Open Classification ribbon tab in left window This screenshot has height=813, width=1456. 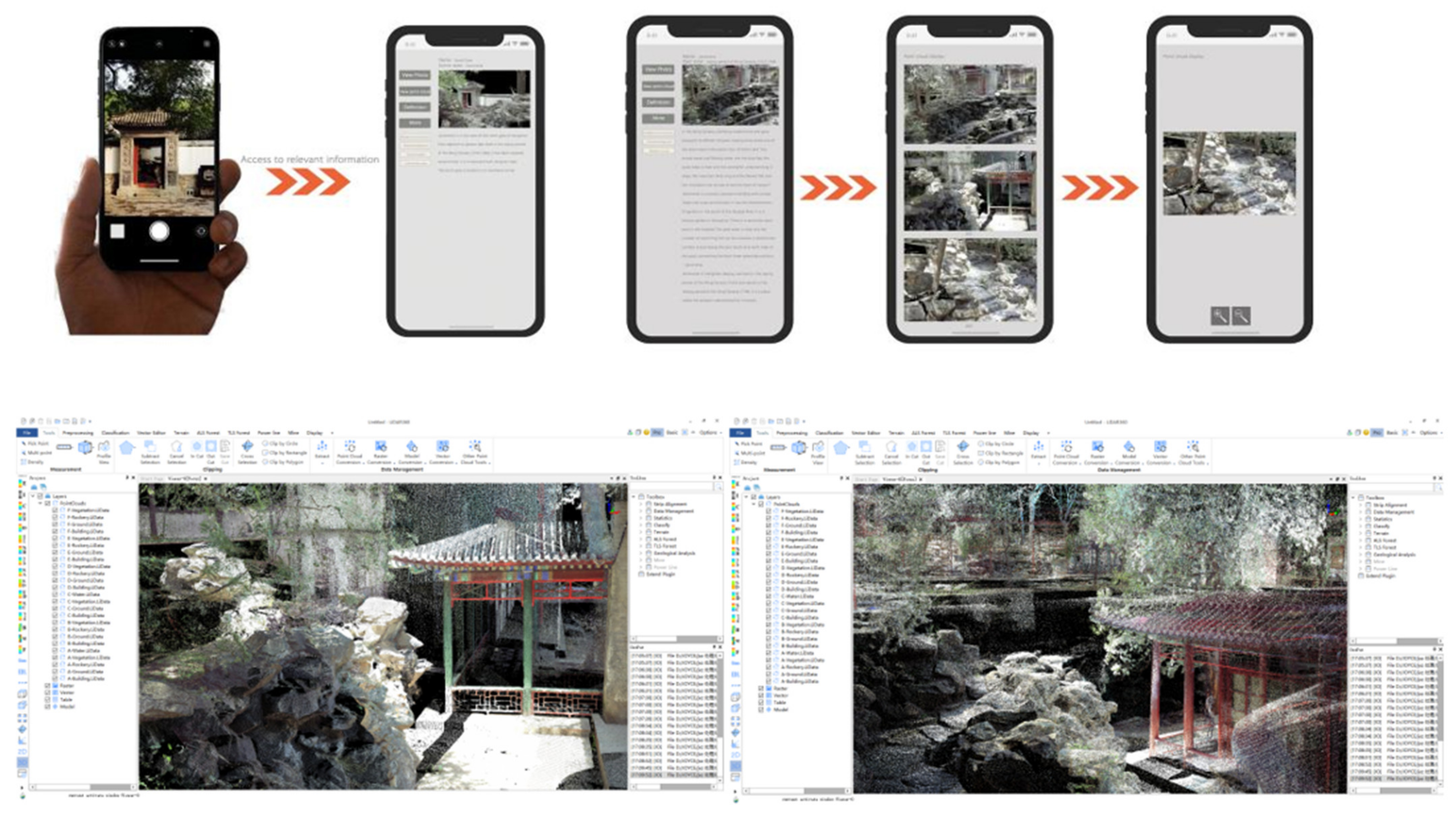tap(115, 432)
